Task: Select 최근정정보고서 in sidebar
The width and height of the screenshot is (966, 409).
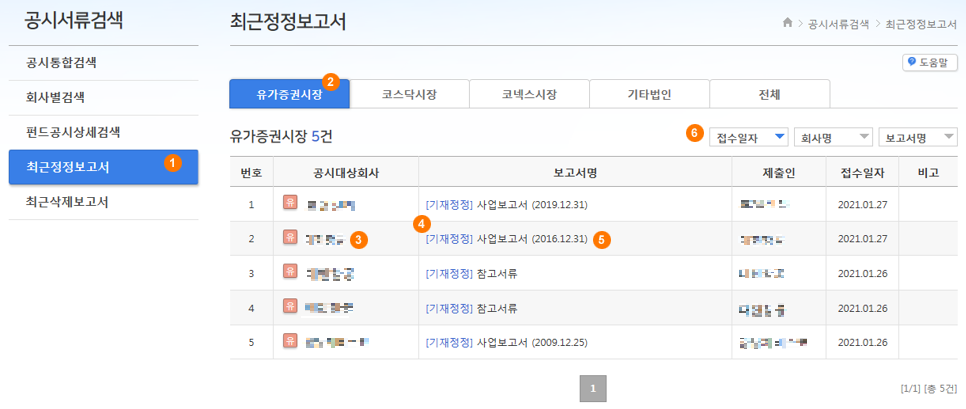Action: point(104,167)
